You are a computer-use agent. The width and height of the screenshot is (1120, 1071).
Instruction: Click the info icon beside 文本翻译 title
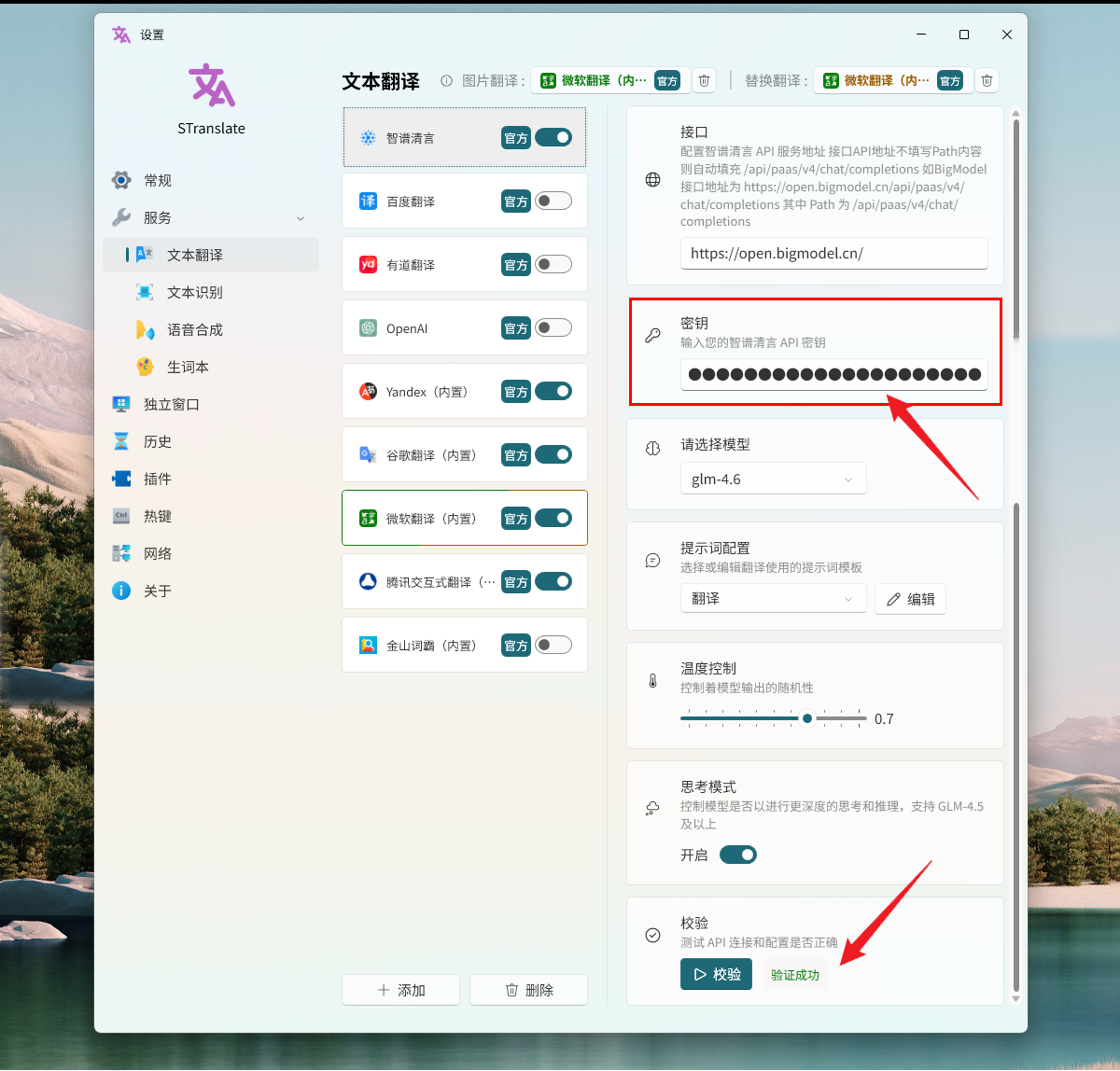[x=446, y=81]
